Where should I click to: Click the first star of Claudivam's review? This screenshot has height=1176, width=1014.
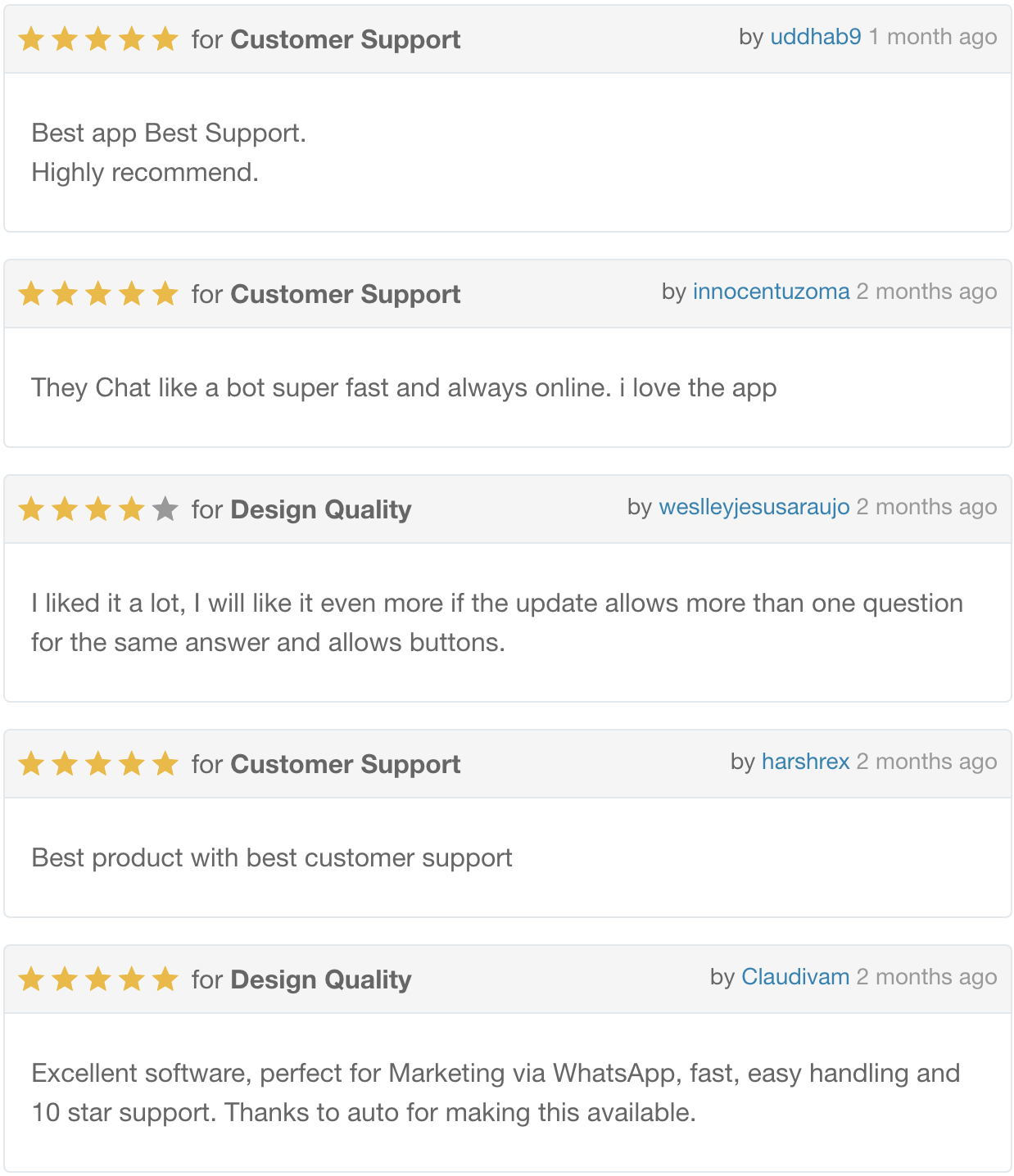click(x=31, y=979)
